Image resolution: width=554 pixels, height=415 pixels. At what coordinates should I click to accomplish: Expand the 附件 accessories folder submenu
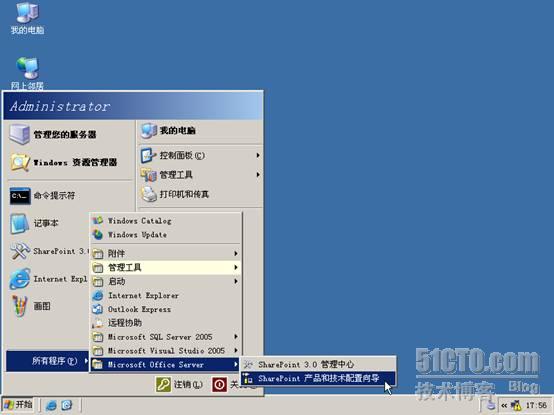point(166,253)
